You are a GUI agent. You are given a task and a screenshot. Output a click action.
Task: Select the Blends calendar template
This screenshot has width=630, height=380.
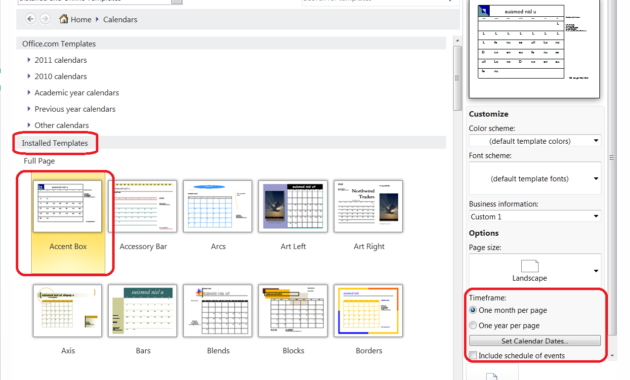point(218,311)
